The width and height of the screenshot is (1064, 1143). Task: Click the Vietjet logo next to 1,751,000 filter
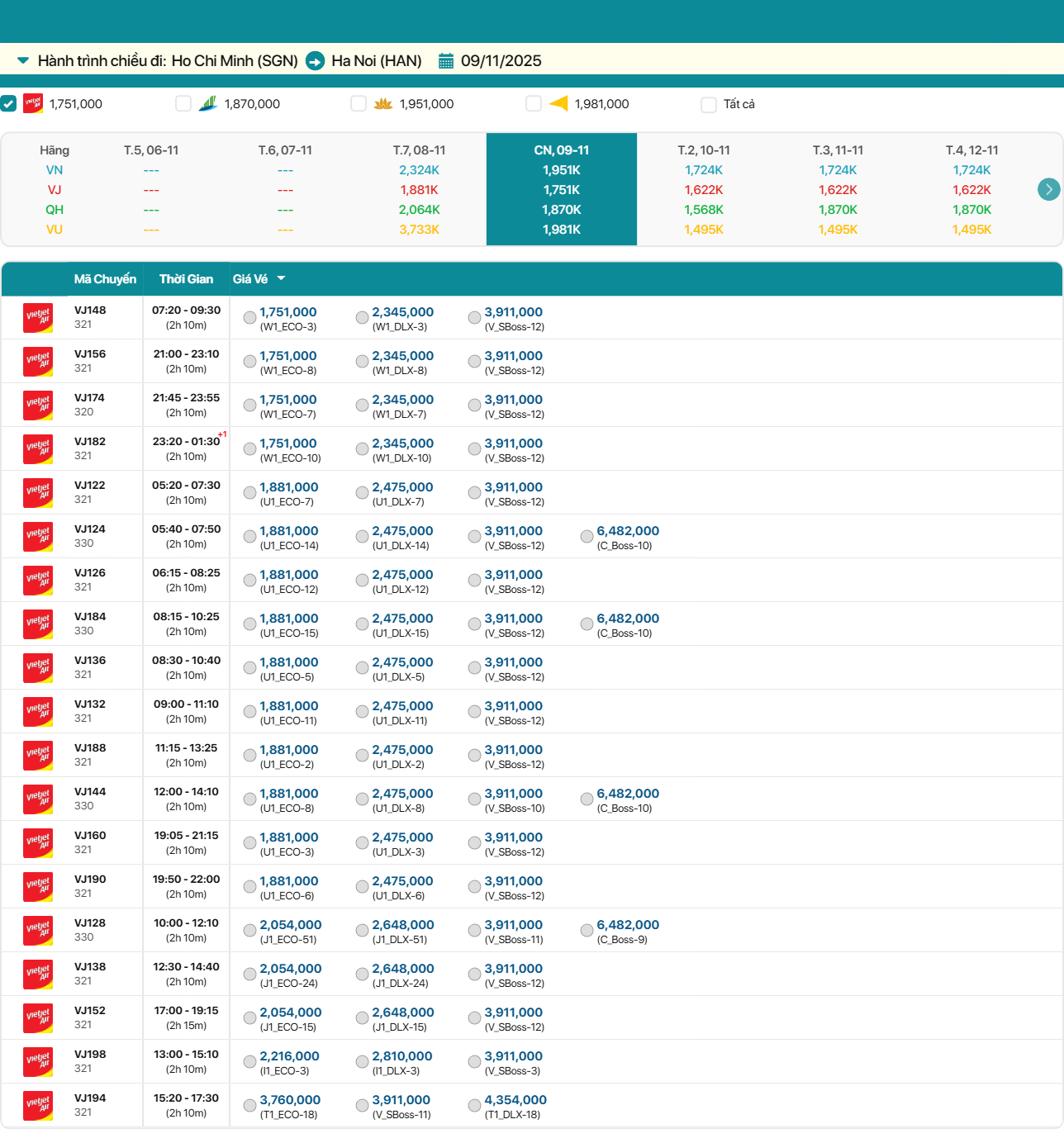[x=33, y=103]
